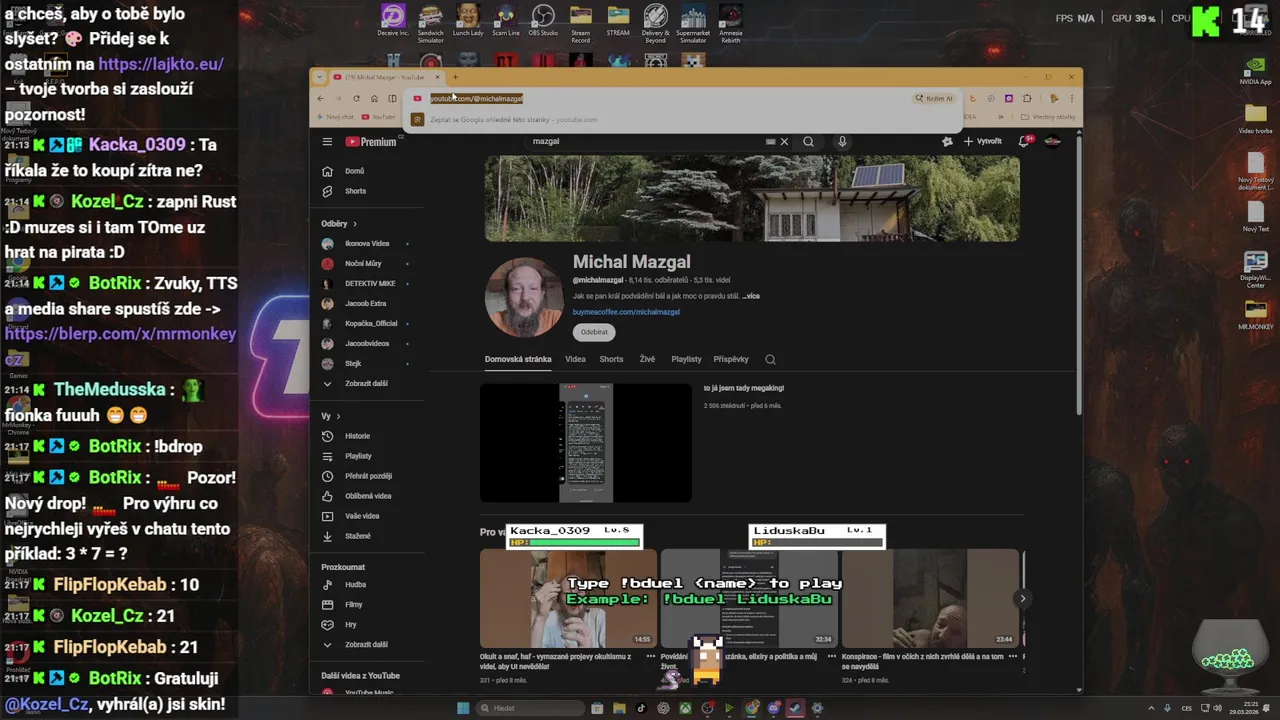The image size is (1280, 720).
Task: Open the featured video player thumbnail
Action: tap(586, 443)
